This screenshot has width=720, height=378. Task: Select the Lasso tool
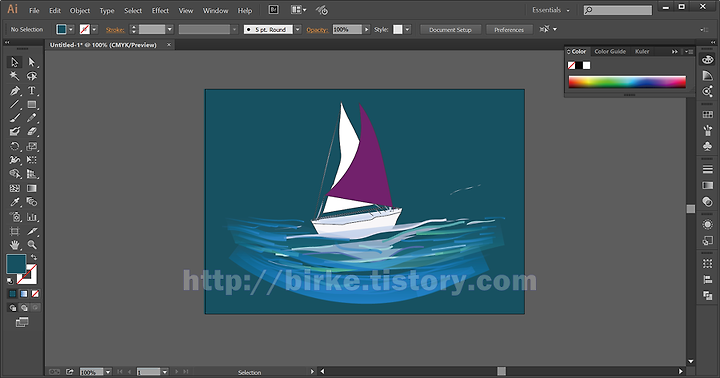[x=32, y=76]
